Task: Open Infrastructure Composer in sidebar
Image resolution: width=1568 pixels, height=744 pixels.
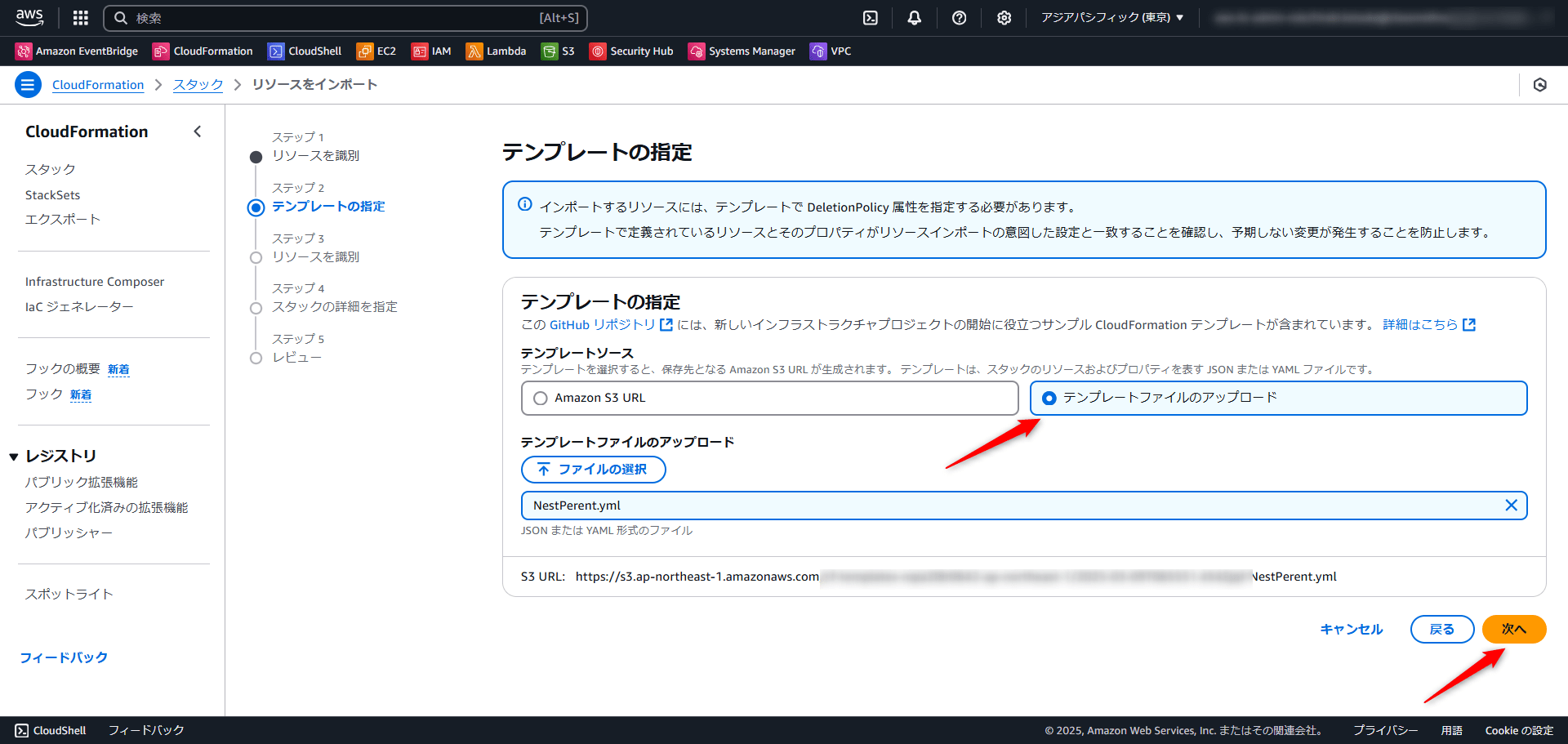Action: [94, 282]
